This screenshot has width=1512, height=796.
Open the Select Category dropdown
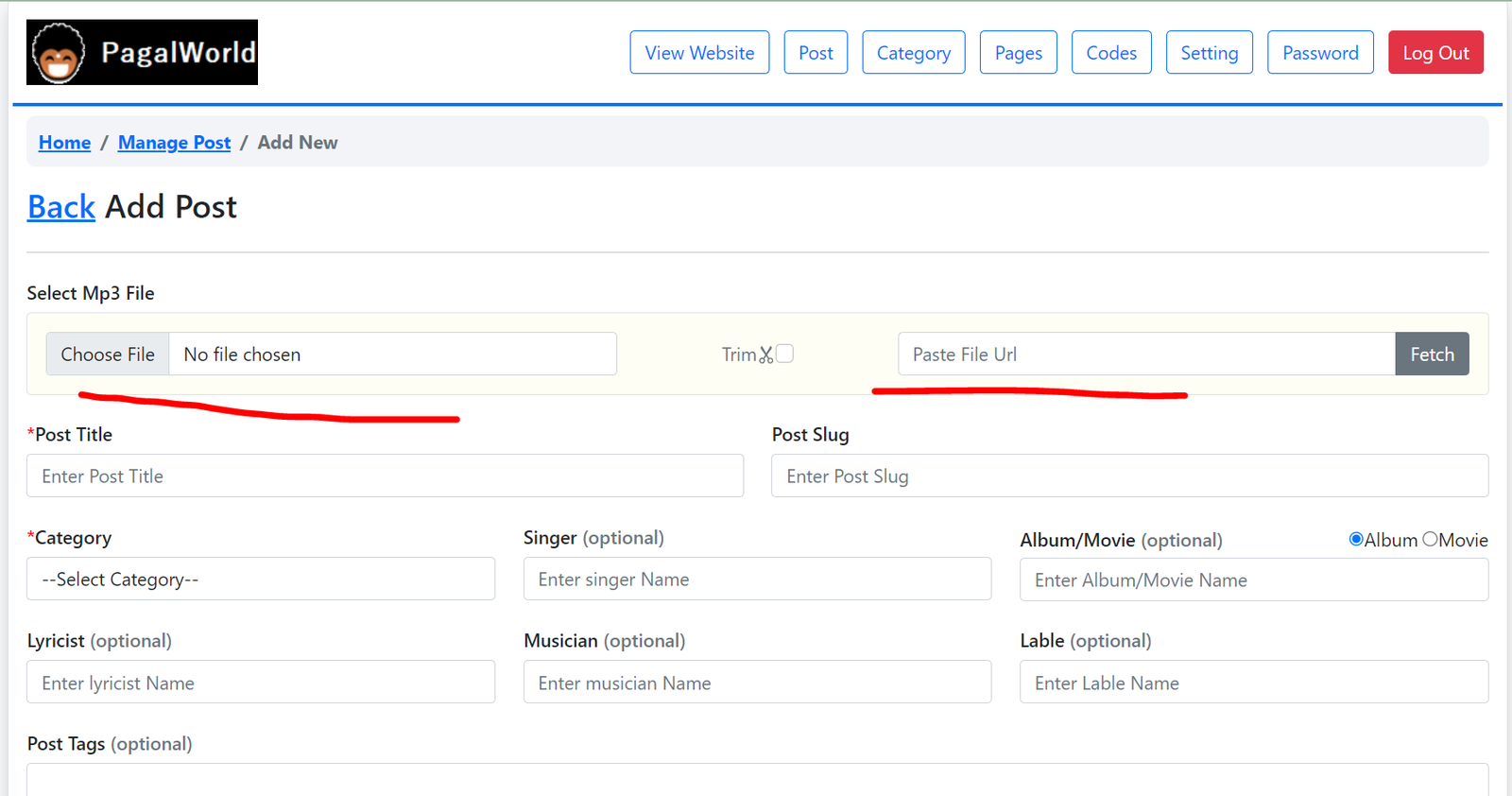[261, 579]
